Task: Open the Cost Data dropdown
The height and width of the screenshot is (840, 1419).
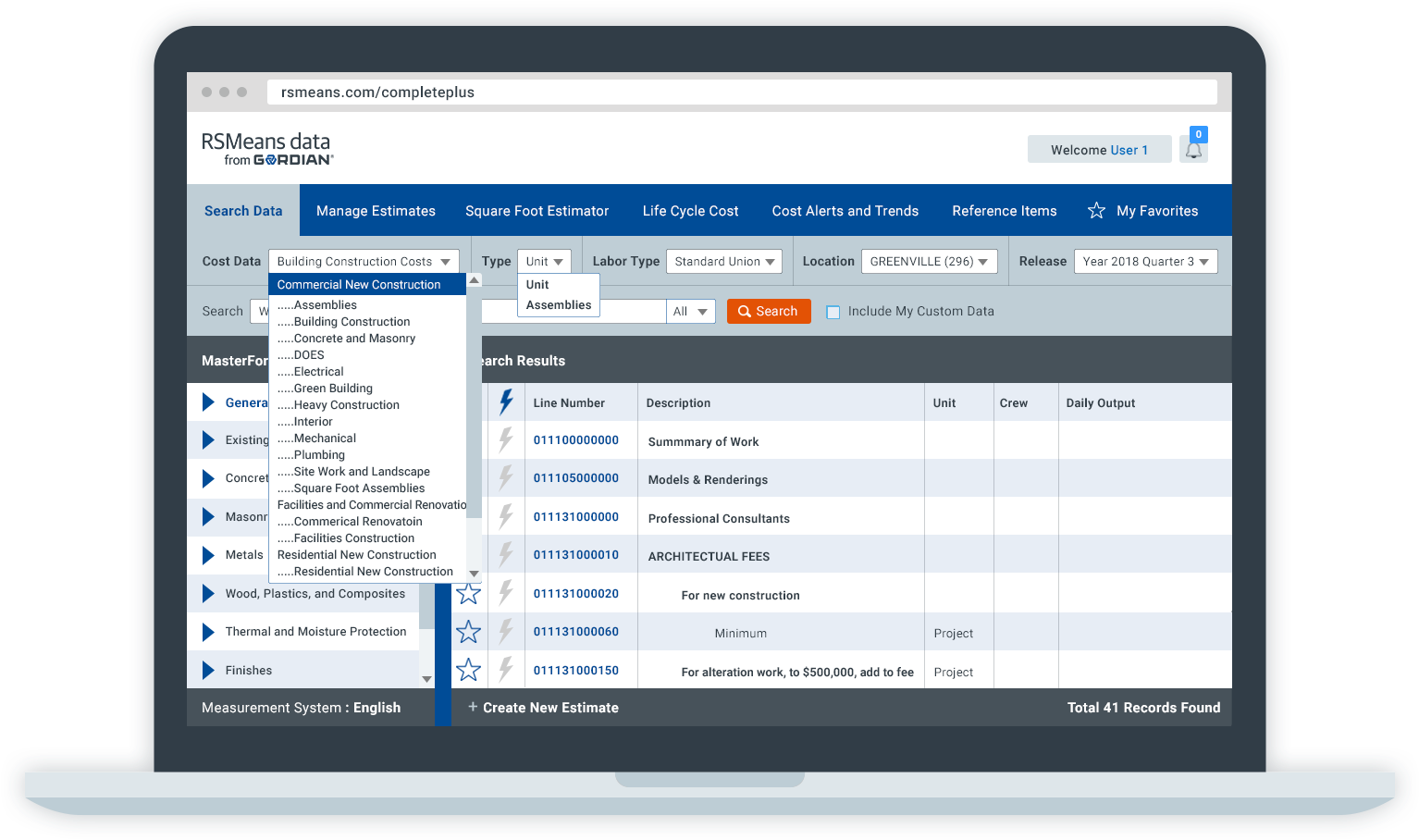Action: click(x=364, y=262)
